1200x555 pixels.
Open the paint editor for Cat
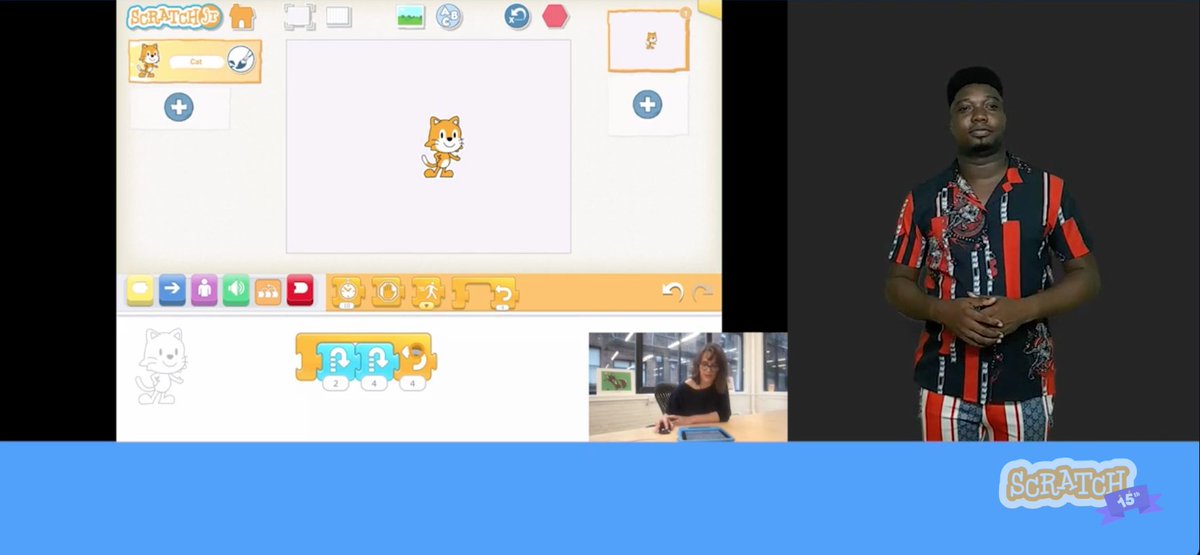pos(240,60)
